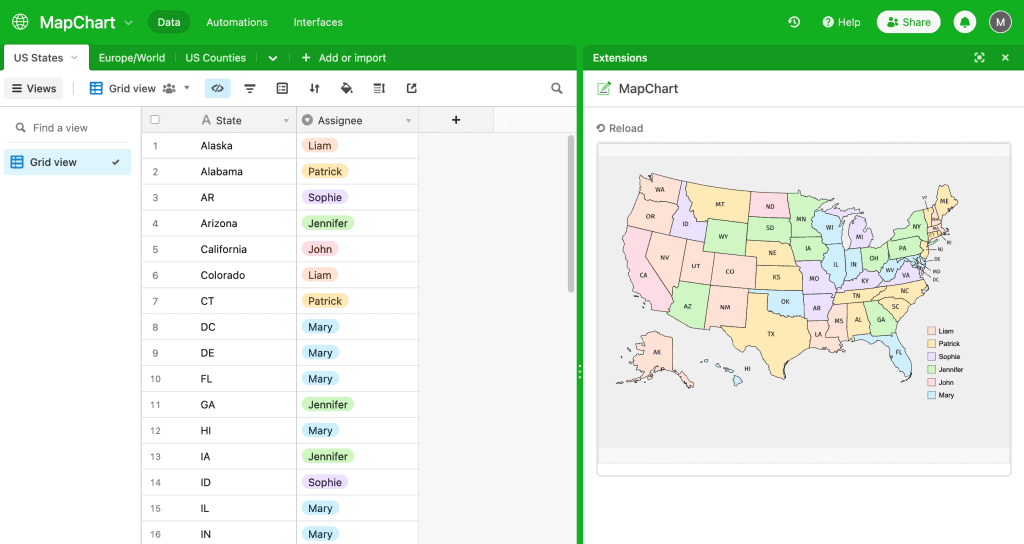Switch to the Interfaces tab
Screen dimensions: 1024x544
tap(318, 22)
